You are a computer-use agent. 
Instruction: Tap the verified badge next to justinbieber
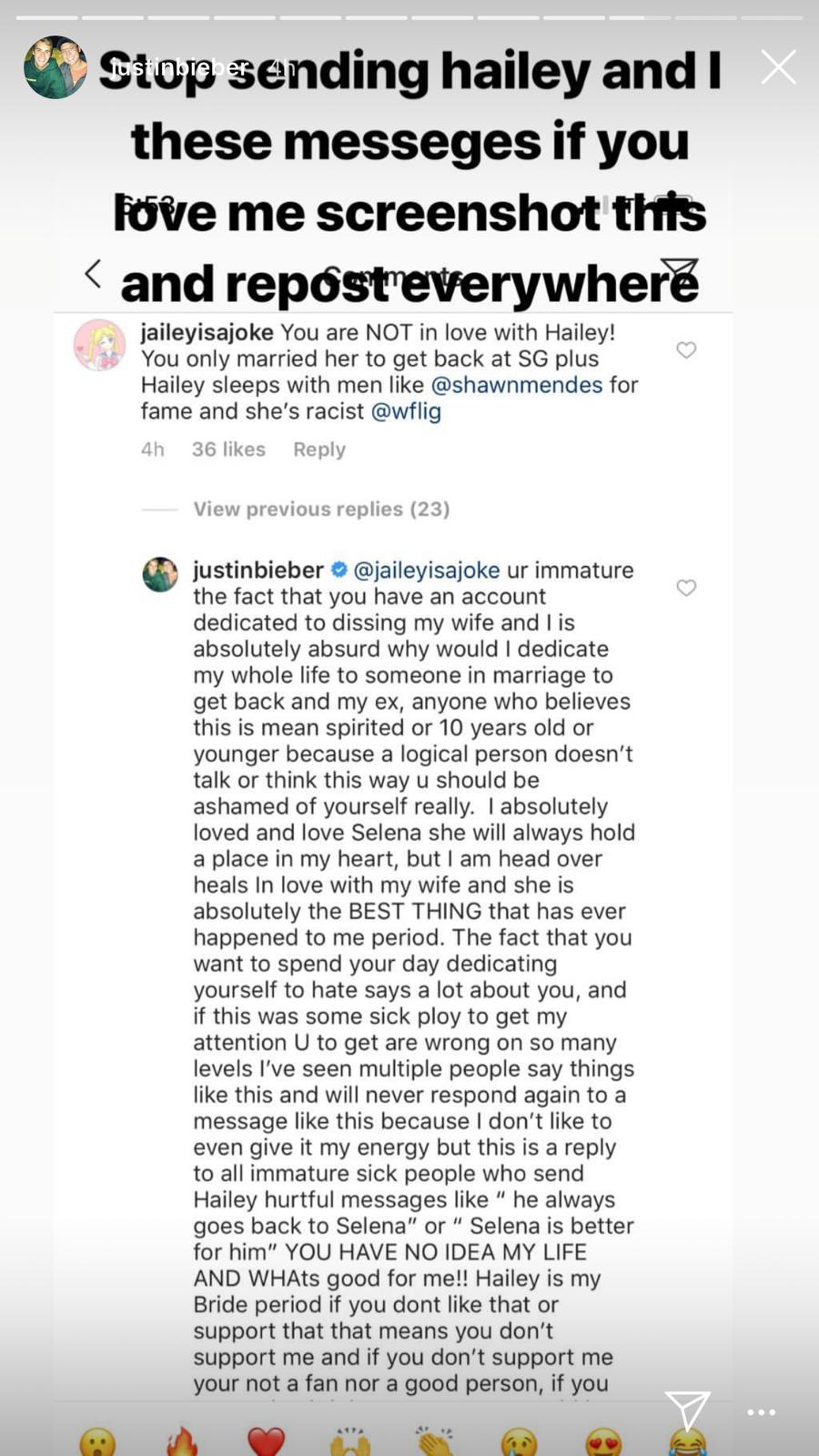click(339, 570)
